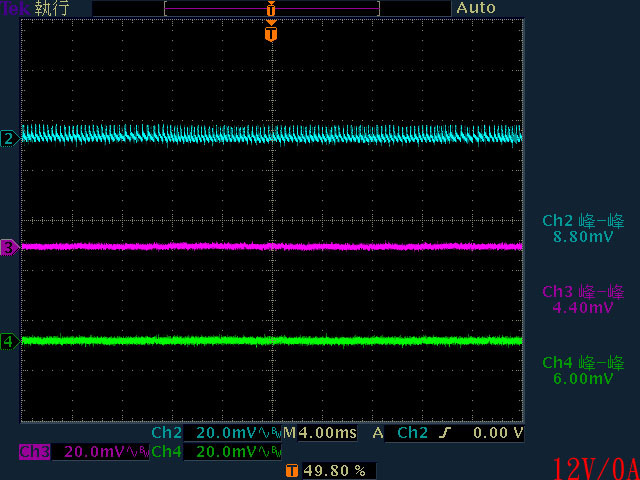Click the Ch2 ground reference marker
Viewport: 640px width, 480px height.
tap(10, 140)
